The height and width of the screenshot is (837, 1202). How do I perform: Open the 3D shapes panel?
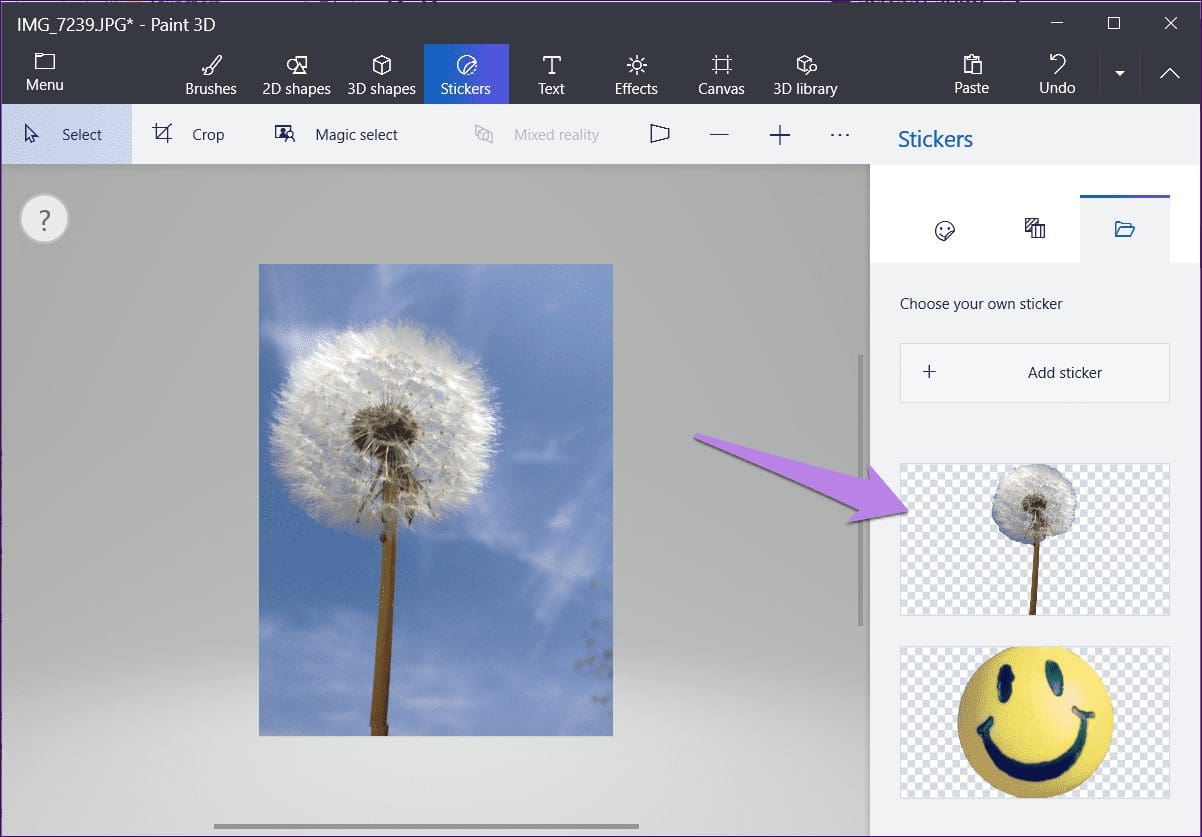pos(381,75)
